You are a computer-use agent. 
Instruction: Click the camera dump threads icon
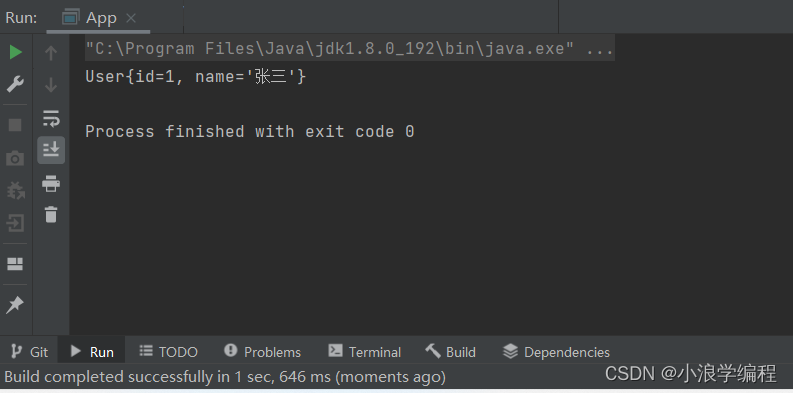tap(15, 158)
